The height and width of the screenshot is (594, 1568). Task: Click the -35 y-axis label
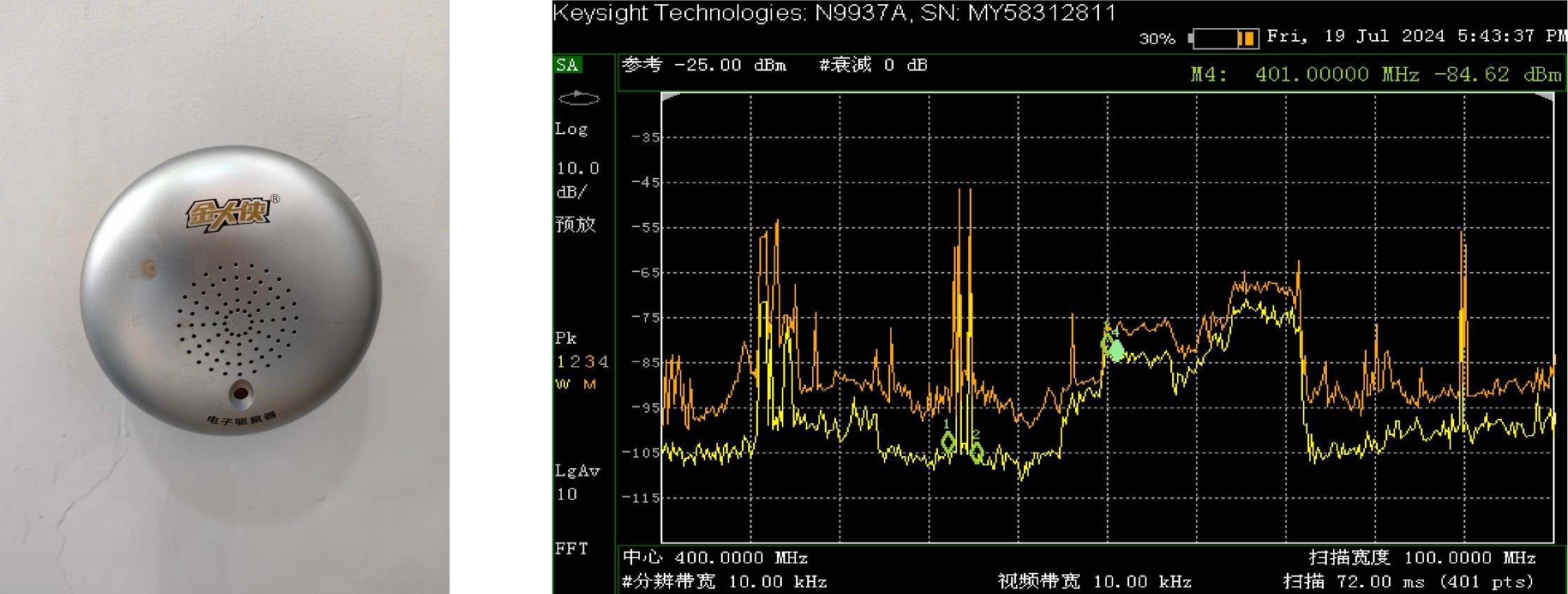[645, 138]
